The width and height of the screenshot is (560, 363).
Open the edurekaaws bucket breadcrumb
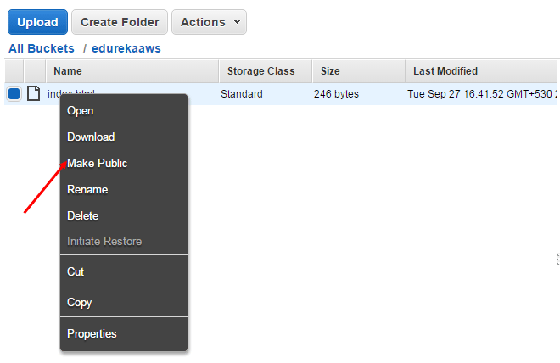[x=126, y=49]
